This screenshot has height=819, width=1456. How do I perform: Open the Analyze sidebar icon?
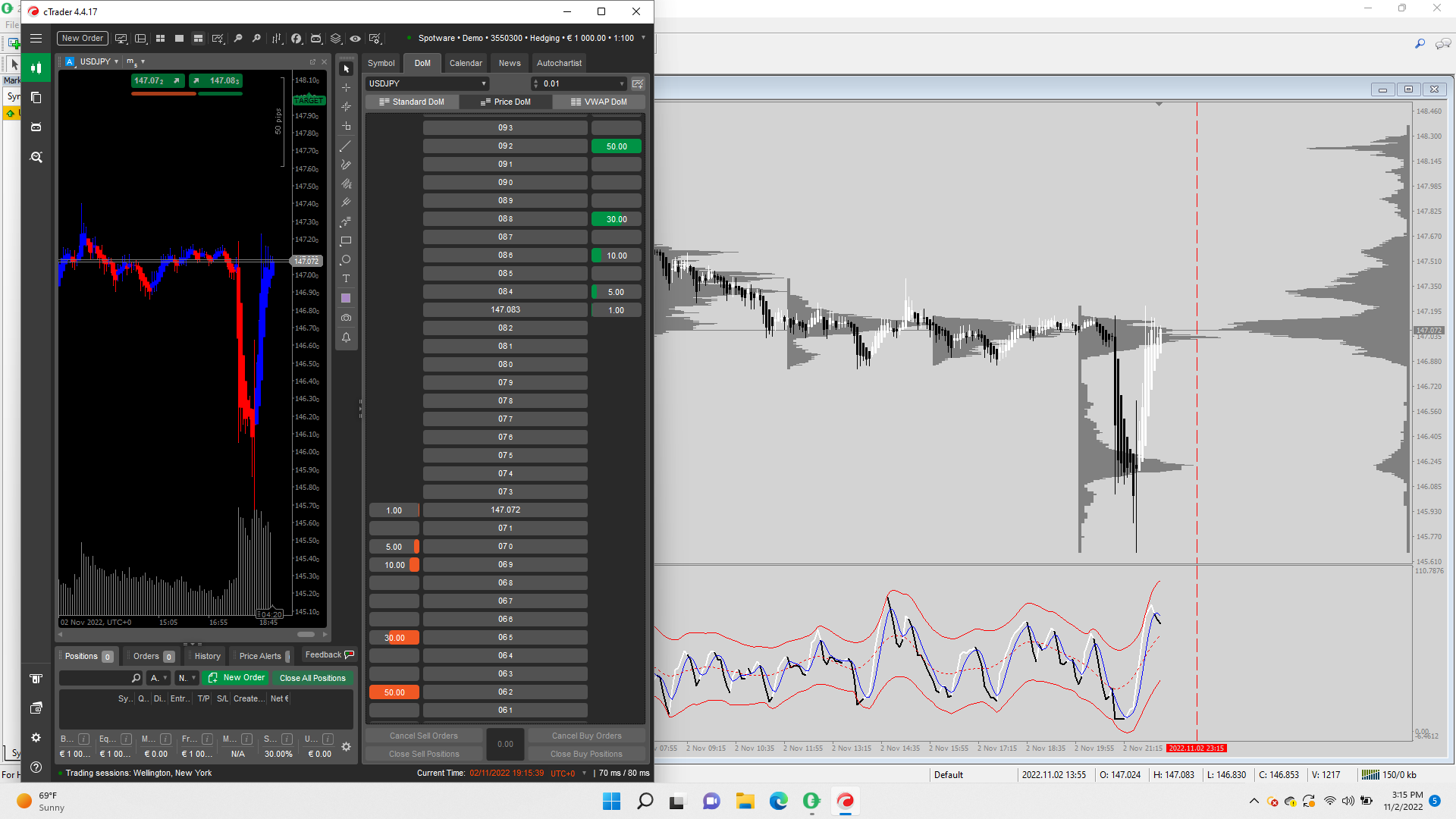36,157
